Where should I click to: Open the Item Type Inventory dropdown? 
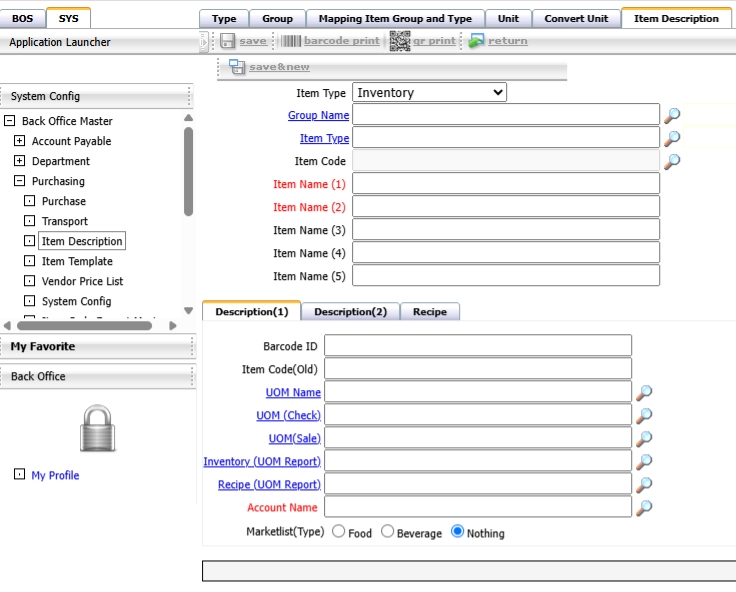(429, 93)
